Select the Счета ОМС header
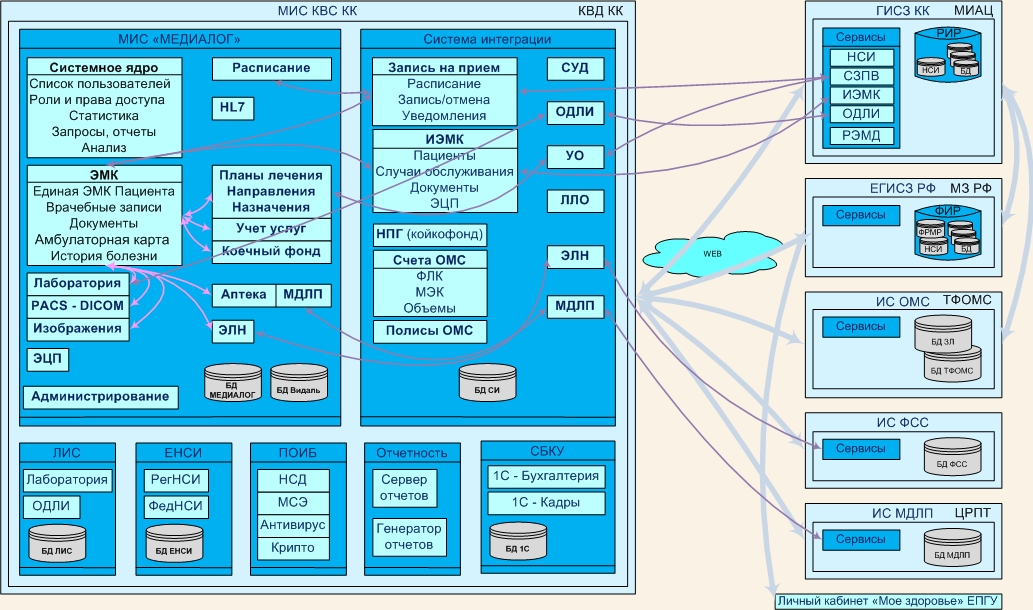The image size is (1033, 610). pos(430,260)
